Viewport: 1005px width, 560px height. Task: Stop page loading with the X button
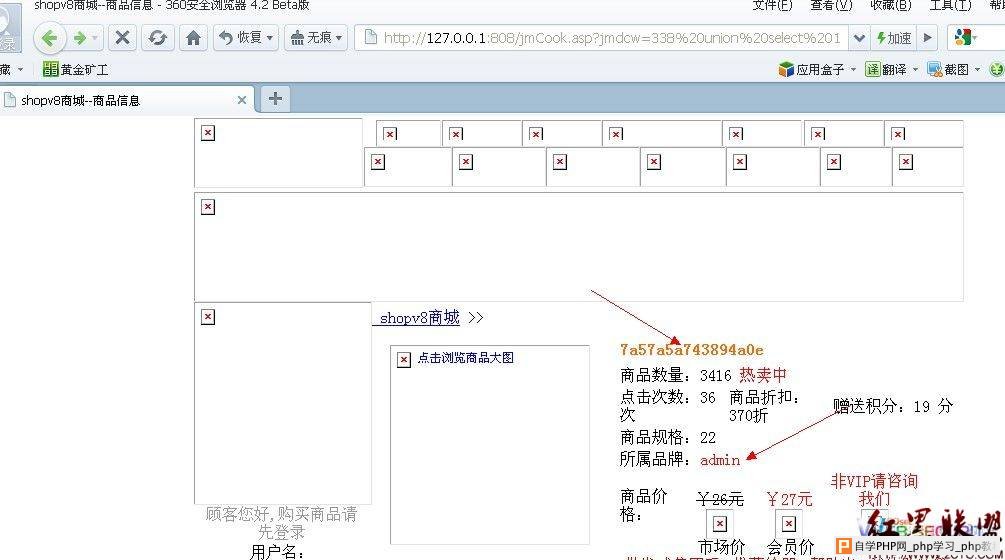point(122,38)
